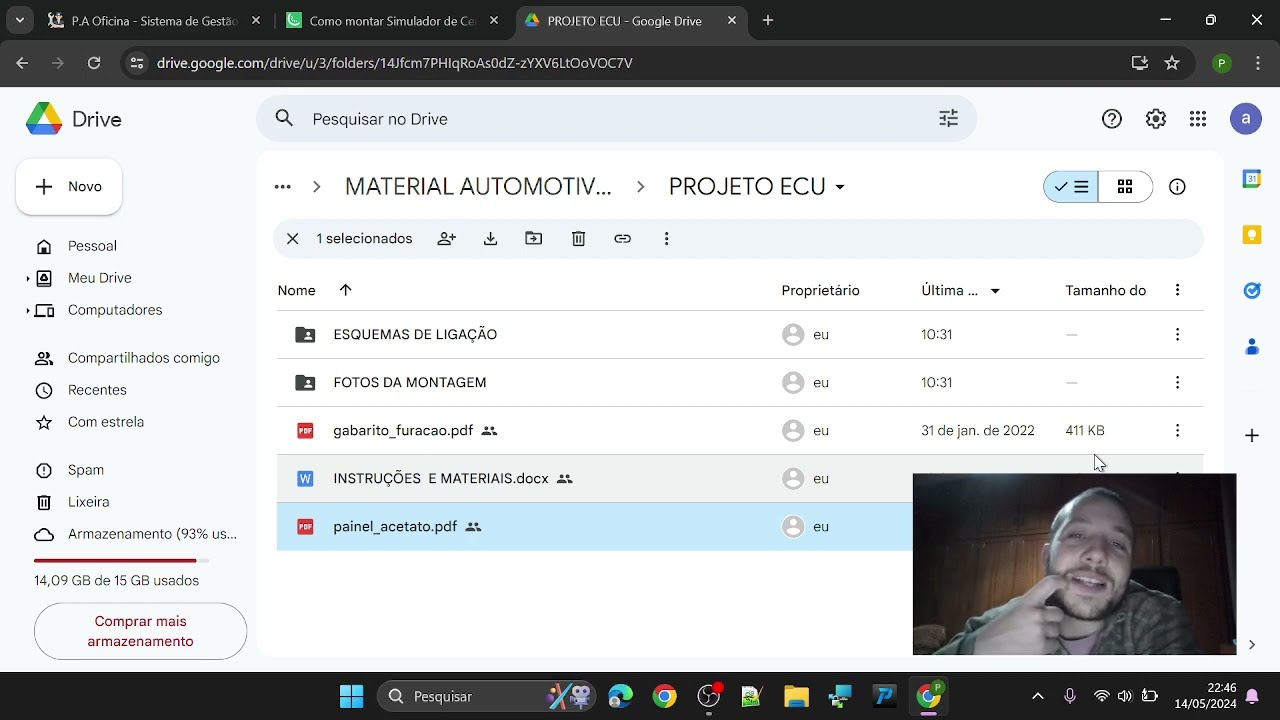Click Comprar mais armazenamento button
This screenshot has width=1280, height=720.
click(140, 631)
